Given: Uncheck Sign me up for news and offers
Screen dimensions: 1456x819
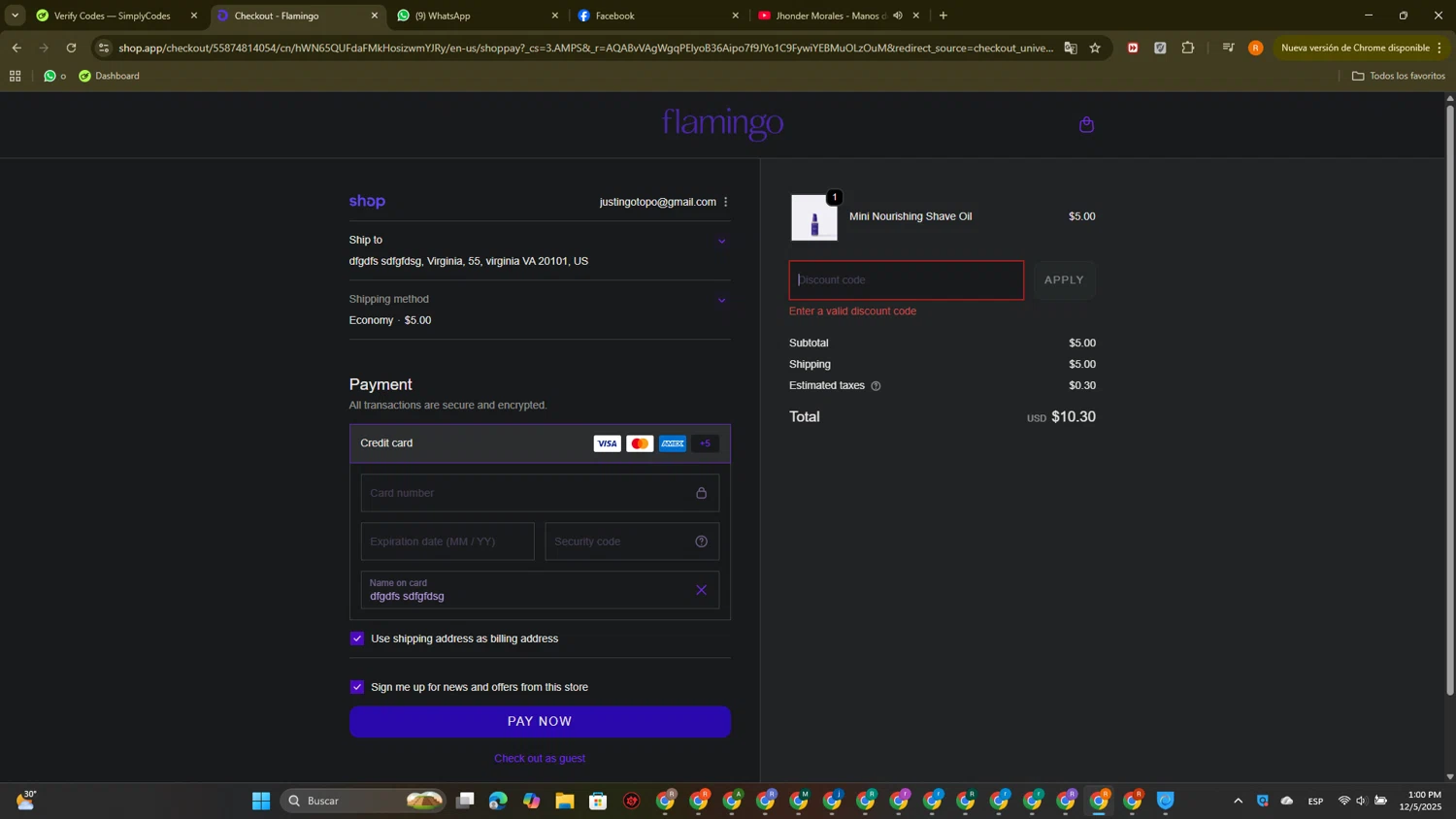Looking at the screenshot, I should point(357,687).
